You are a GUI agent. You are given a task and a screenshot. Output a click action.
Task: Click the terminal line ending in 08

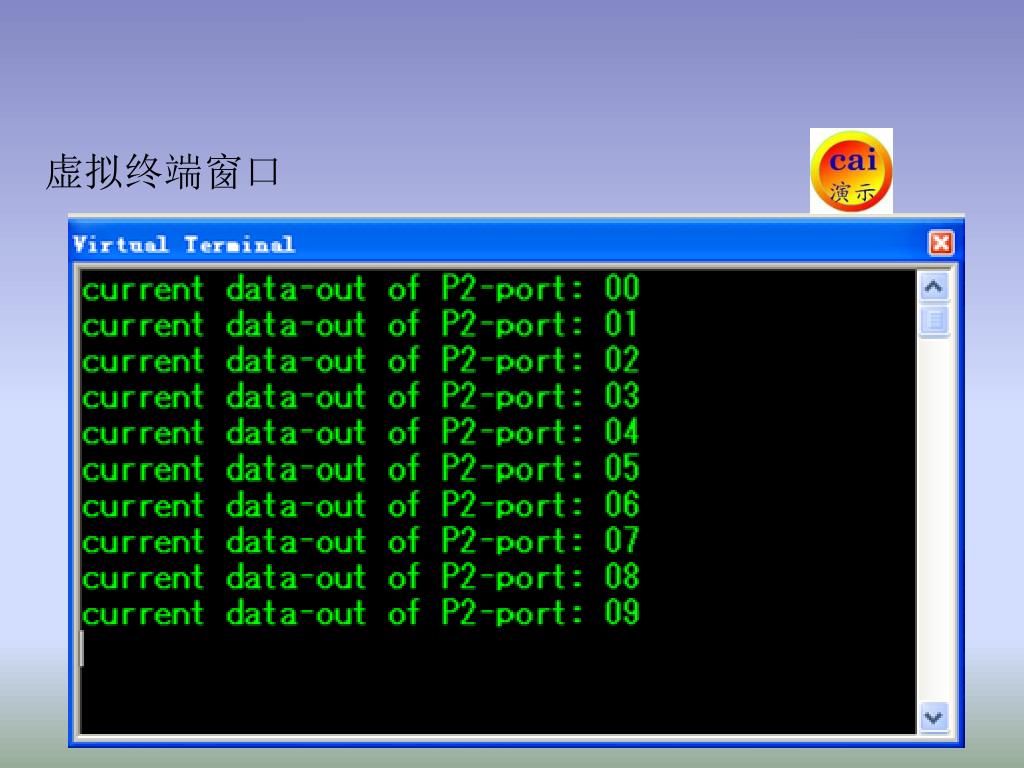coord(360,577)
